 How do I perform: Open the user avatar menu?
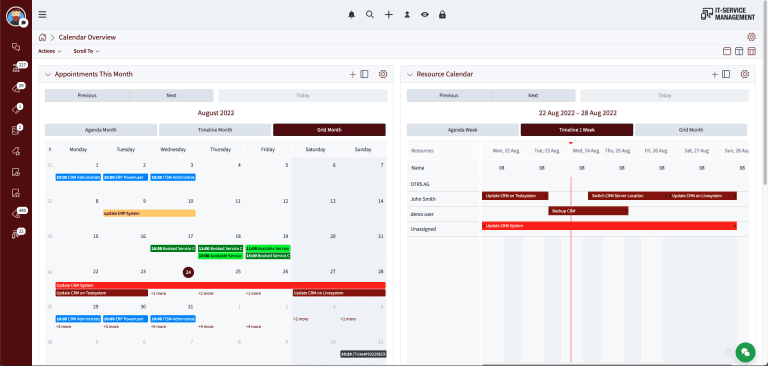[16, 16]
